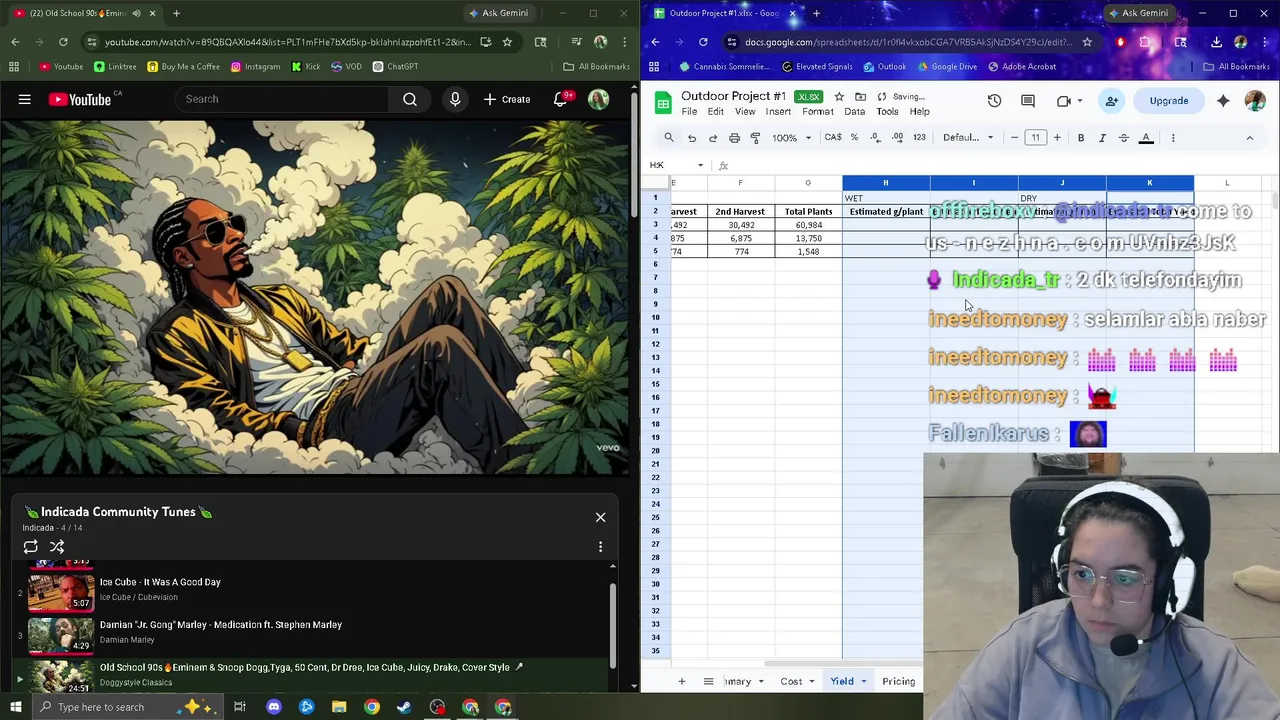This screenshot has height=720, width=1280.
Task: Open version history clock icon
Action: pos(994,101)
